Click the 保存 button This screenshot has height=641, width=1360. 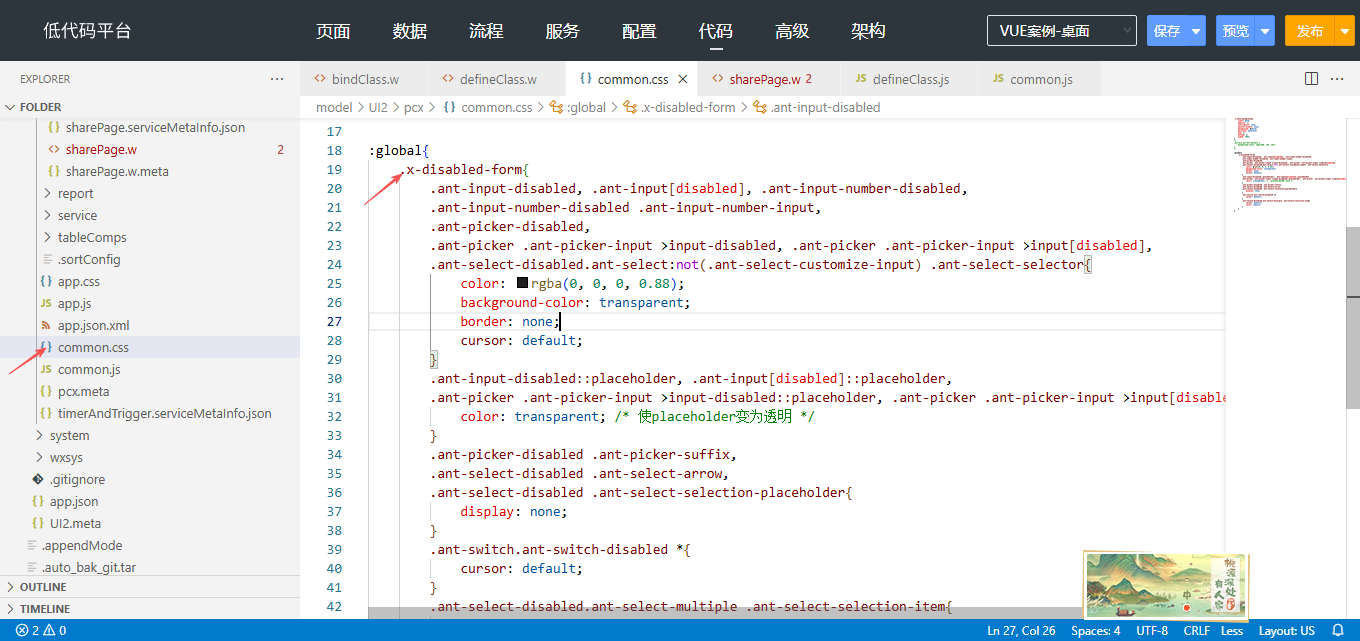click(1167, 31)
